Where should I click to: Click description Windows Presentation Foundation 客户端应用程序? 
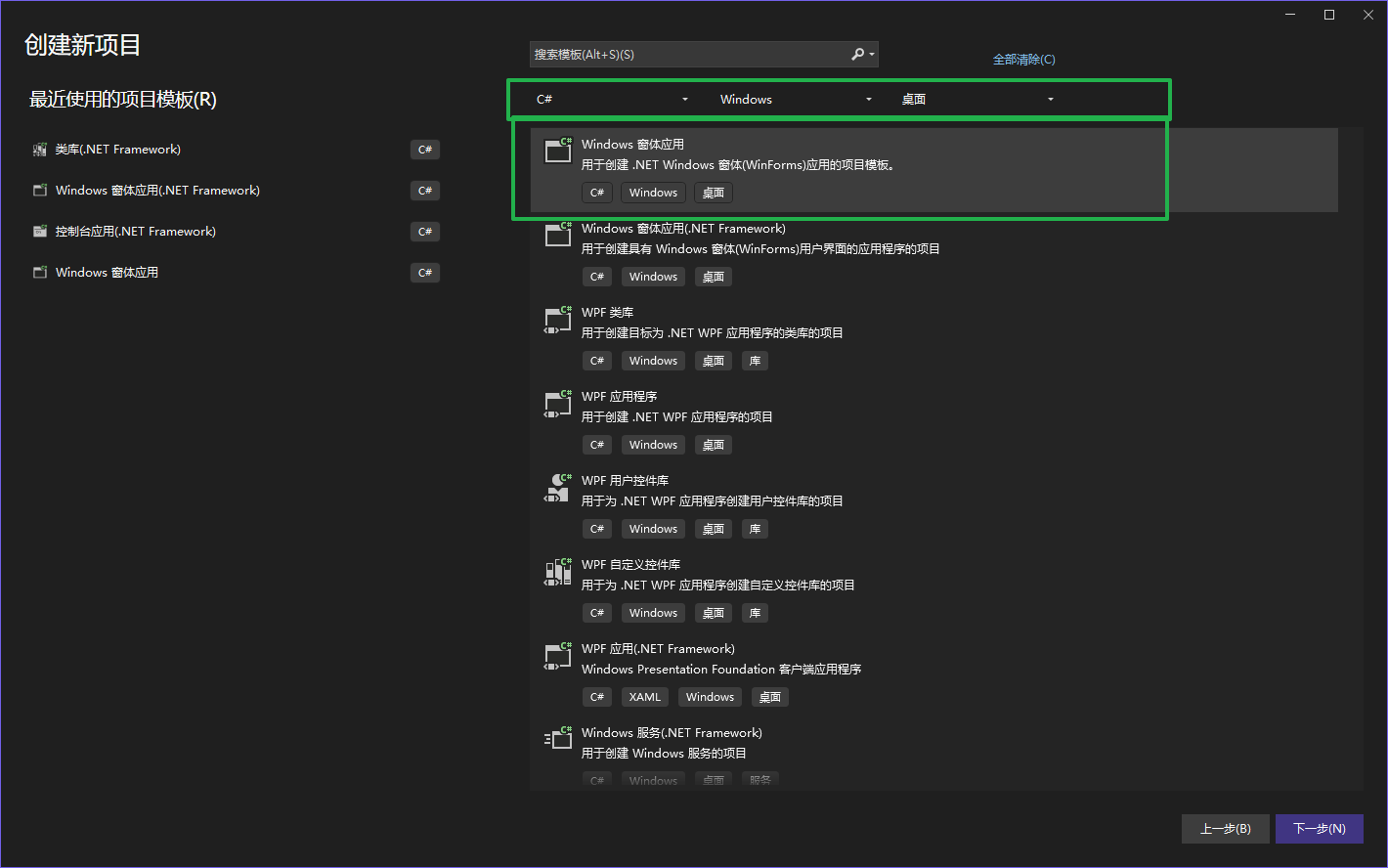[x=721, y=670]
